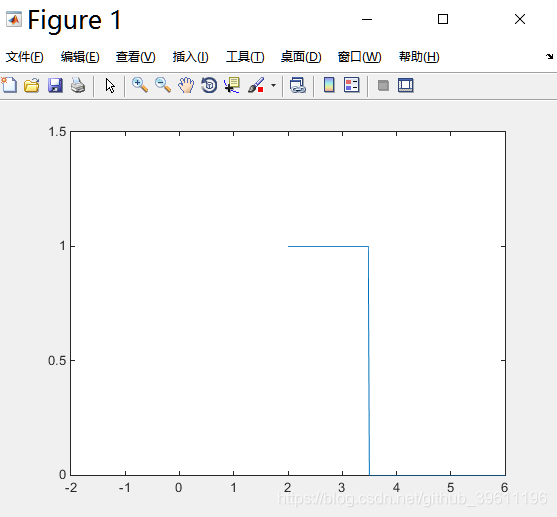Expand the brush color dropdown arrow
The width and height of the screenshot is (557, 517).
(273, 85)
